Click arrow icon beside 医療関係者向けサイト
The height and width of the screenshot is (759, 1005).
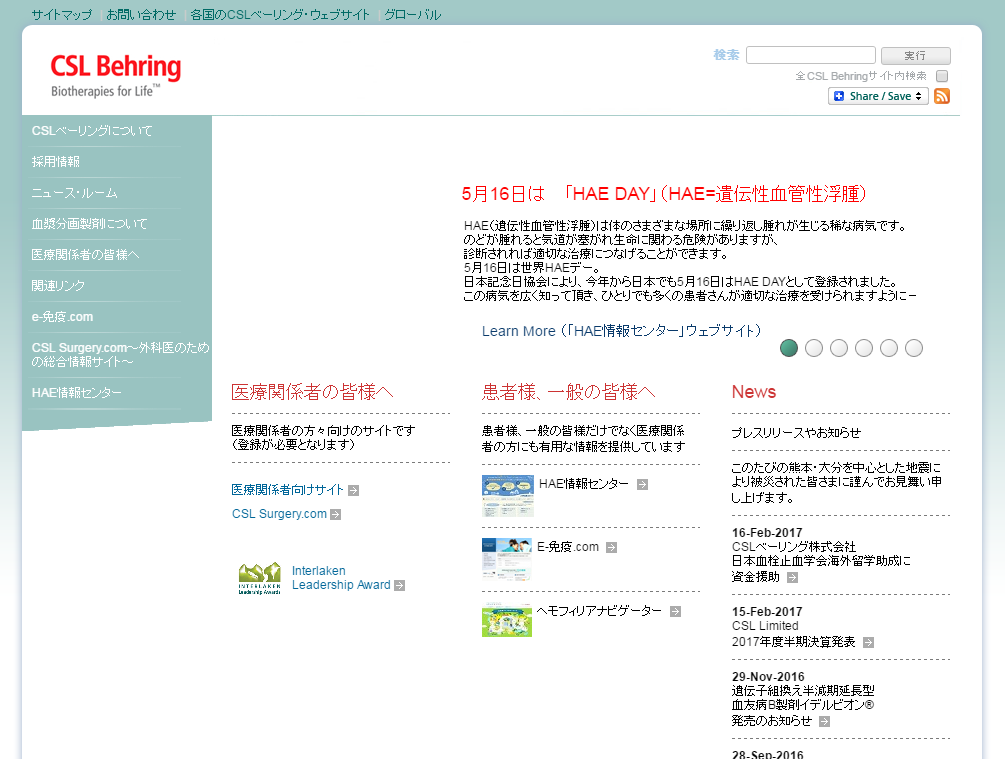(x=353, y=490)
